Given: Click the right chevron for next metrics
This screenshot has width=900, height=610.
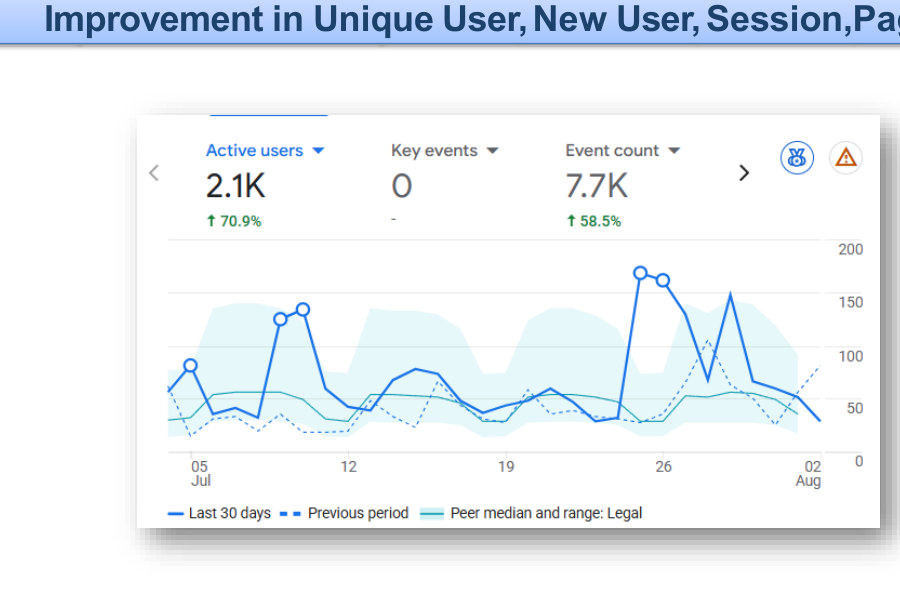Looking at the screenshot, I should click(x=744, y=173).
